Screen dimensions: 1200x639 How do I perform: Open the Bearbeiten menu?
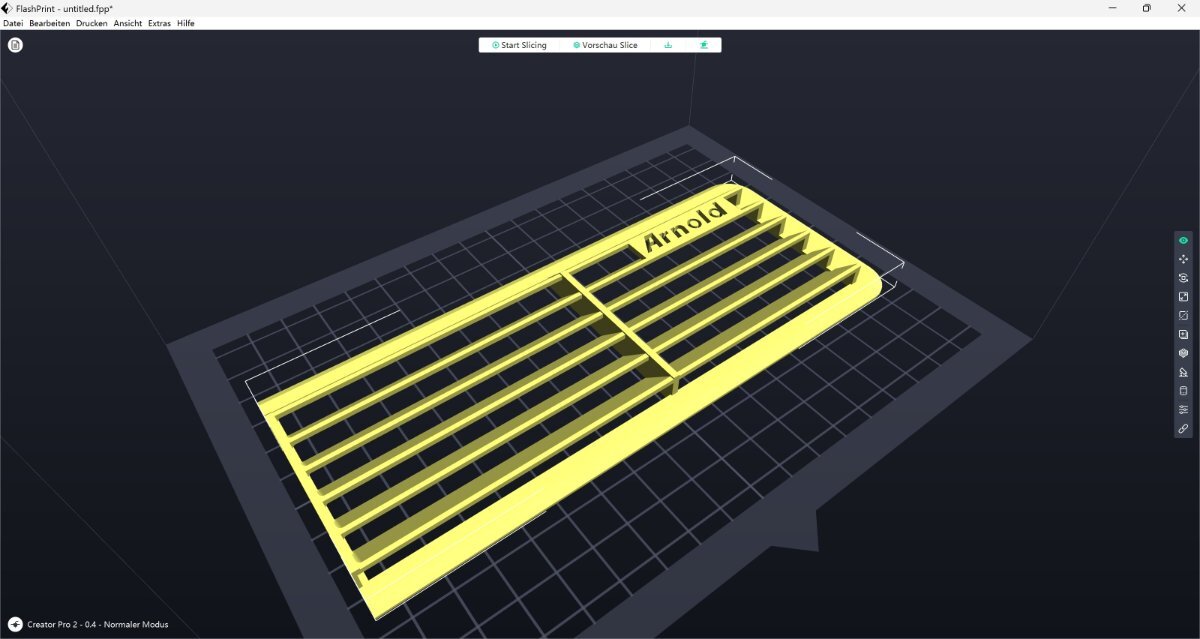point(50,23)
